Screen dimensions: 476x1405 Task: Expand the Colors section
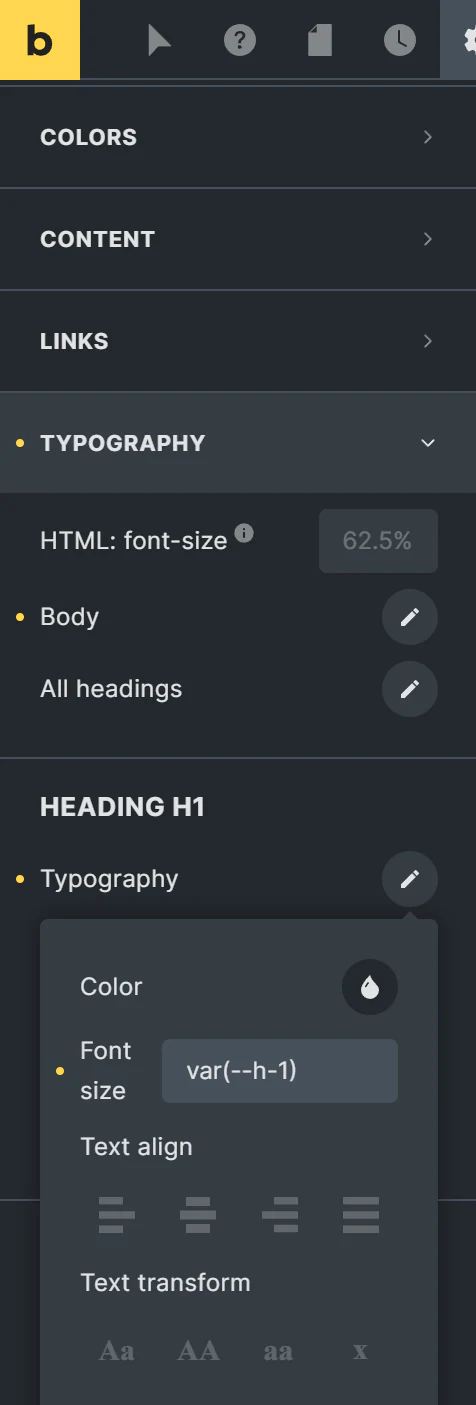(238, 137)
